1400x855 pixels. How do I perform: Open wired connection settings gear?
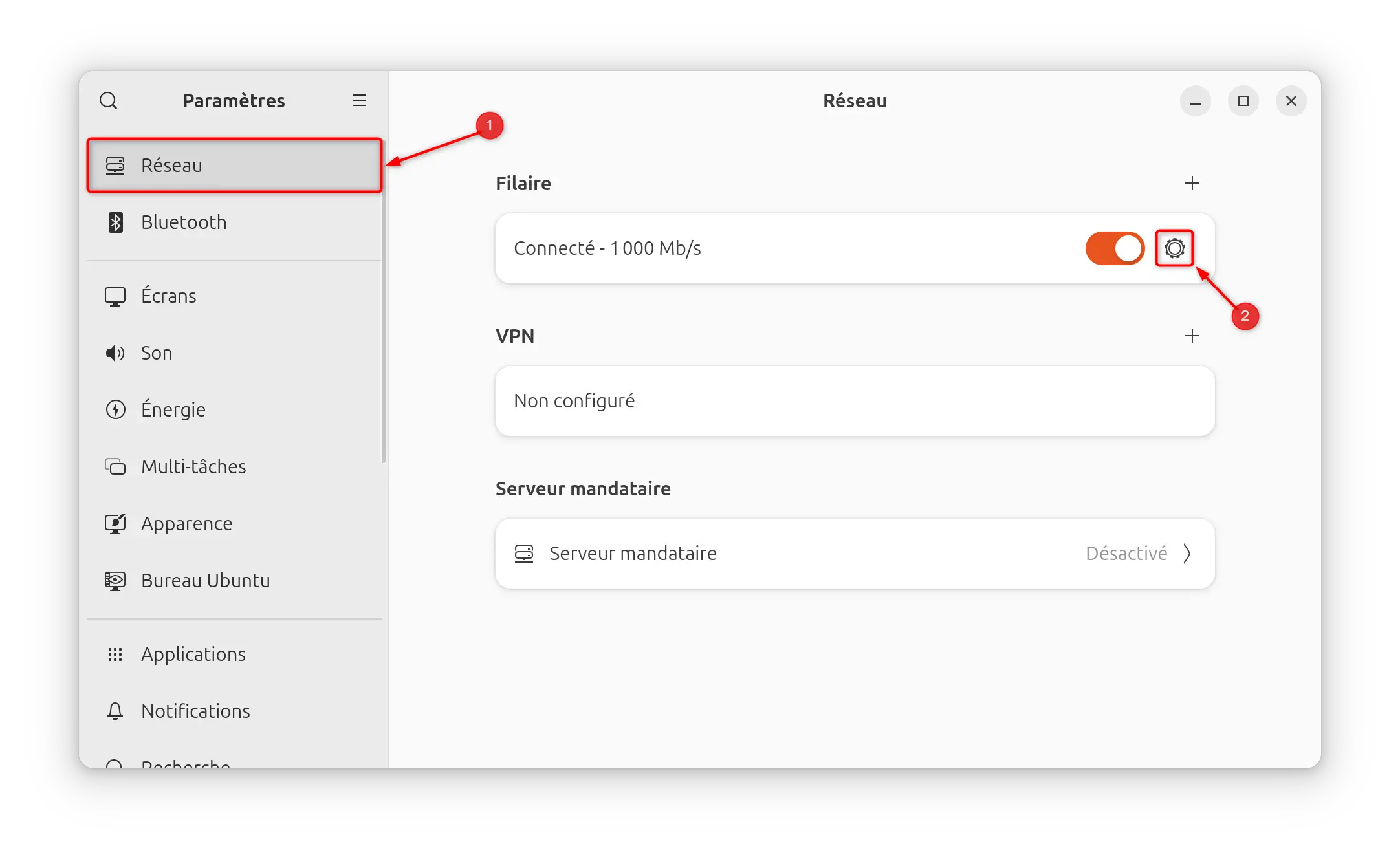tap(1175, 248)
